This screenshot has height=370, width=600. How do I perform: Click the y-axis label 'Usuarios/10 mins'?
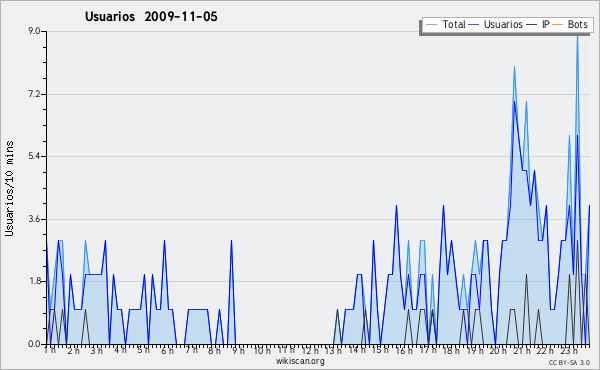pyautogui.click(x=9, y=188)
